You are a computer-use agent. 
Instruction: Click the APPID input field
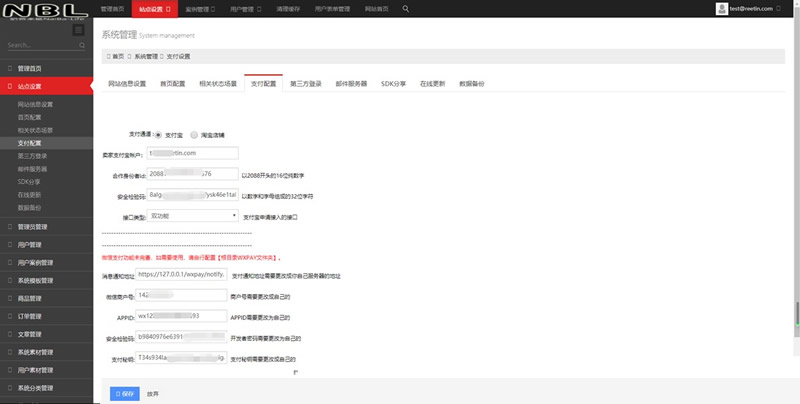coord(181,316)
